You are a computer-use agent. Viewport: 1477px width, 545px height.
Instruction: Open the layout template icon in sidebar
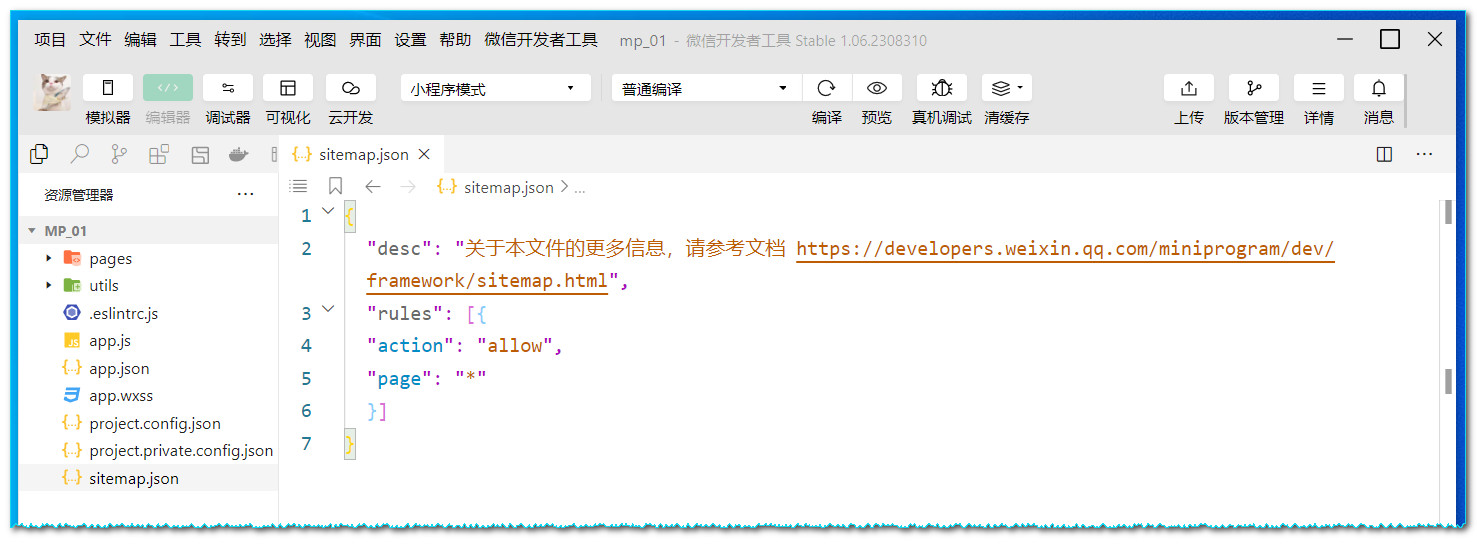(200, 154)
